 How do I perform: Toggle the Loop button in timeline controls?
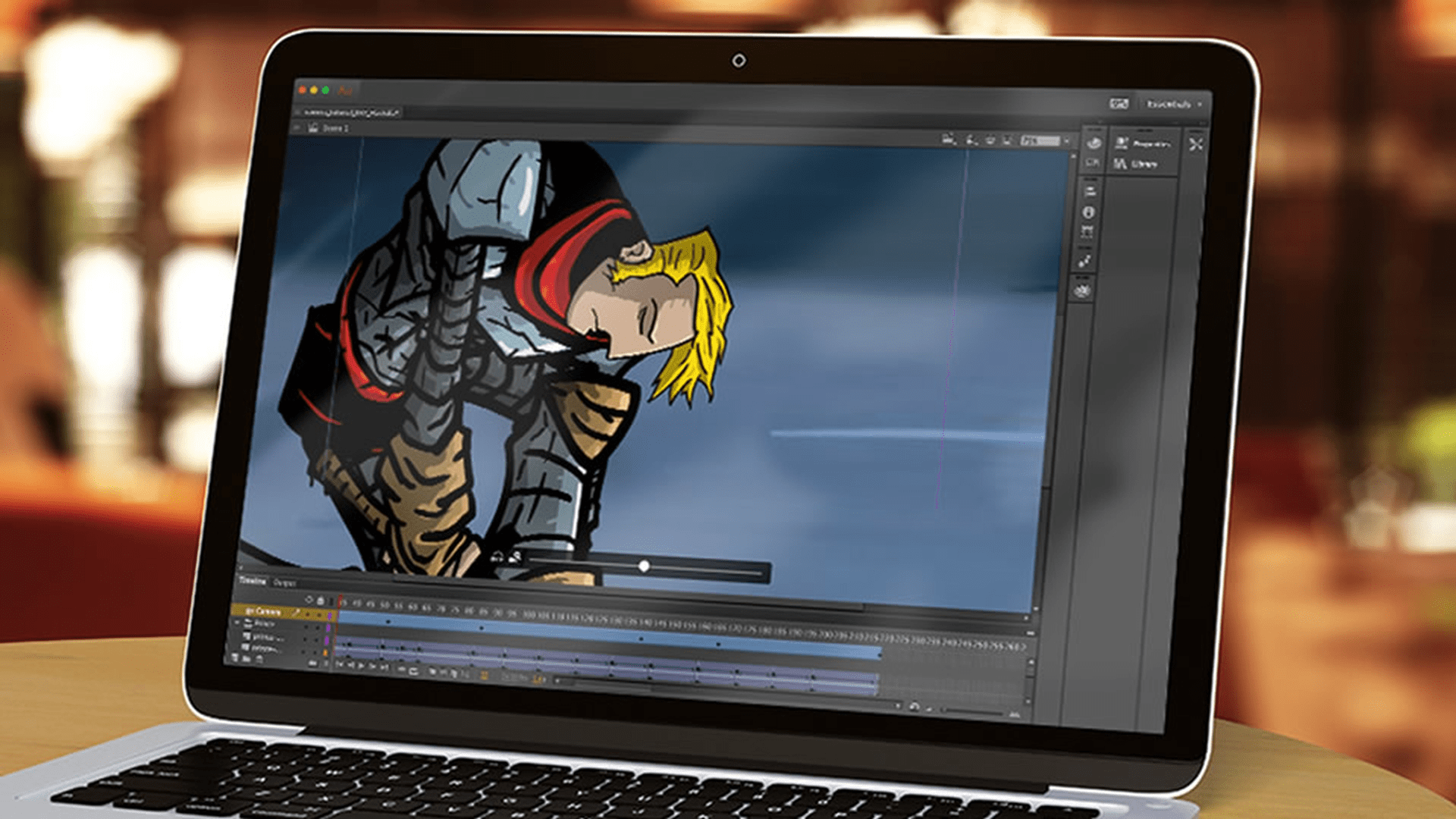coord(414,670)
